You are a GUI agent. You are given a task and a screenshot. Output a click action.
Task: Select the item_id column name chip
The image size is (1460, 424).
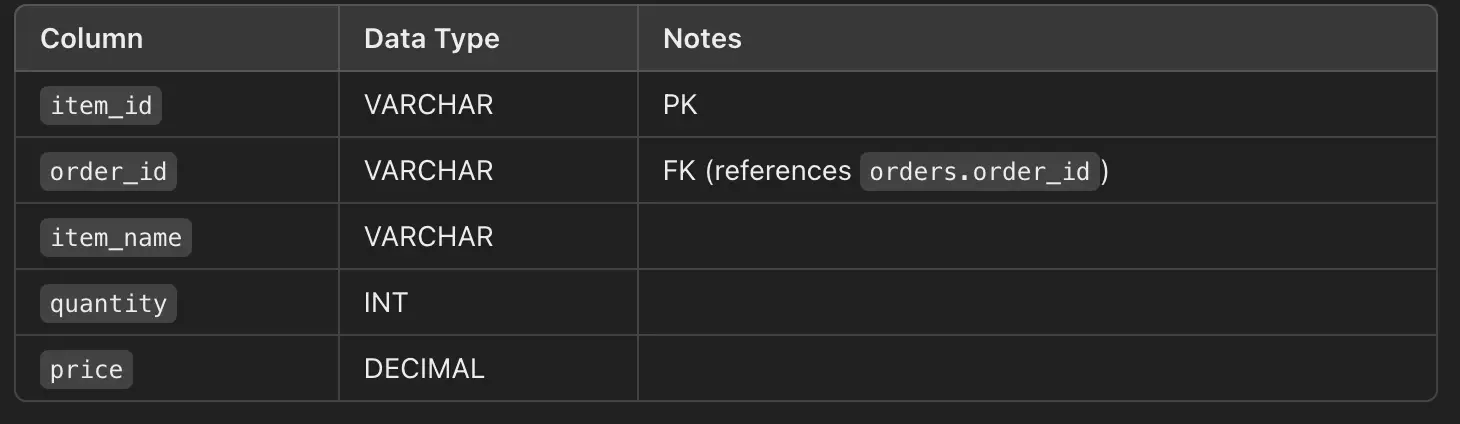pos(101,105)
